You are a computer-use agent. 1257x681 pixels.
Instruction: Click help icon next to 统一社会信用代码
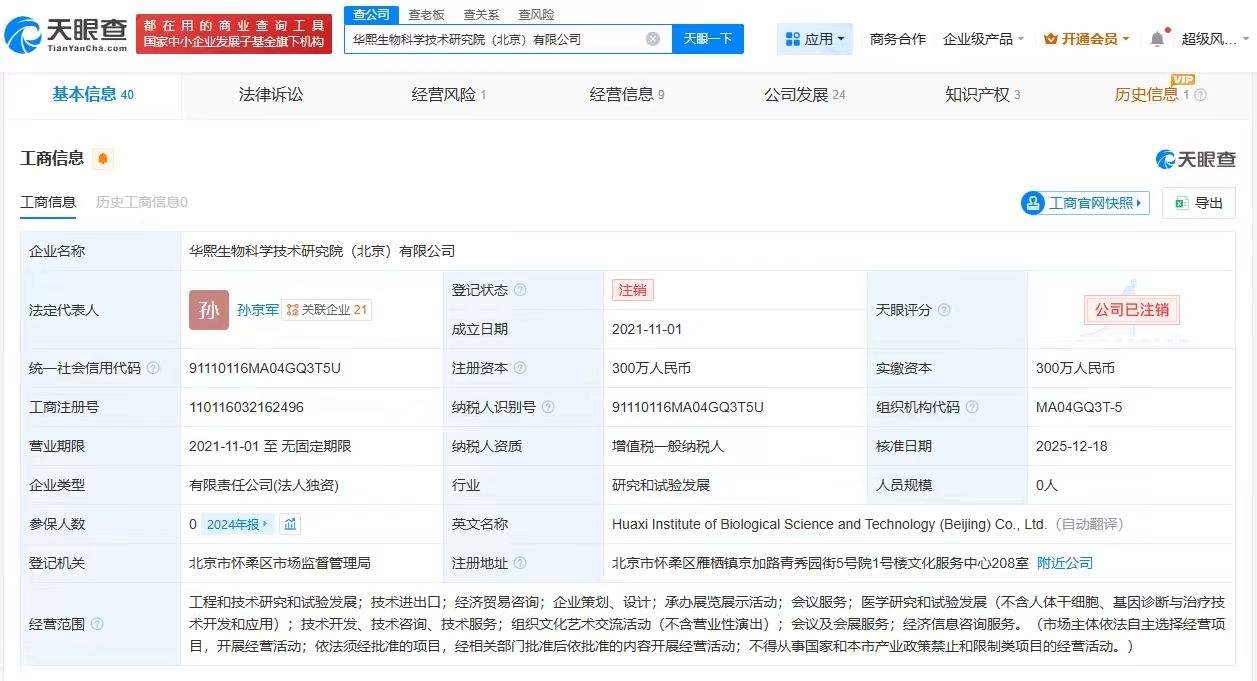pos(153,368)
